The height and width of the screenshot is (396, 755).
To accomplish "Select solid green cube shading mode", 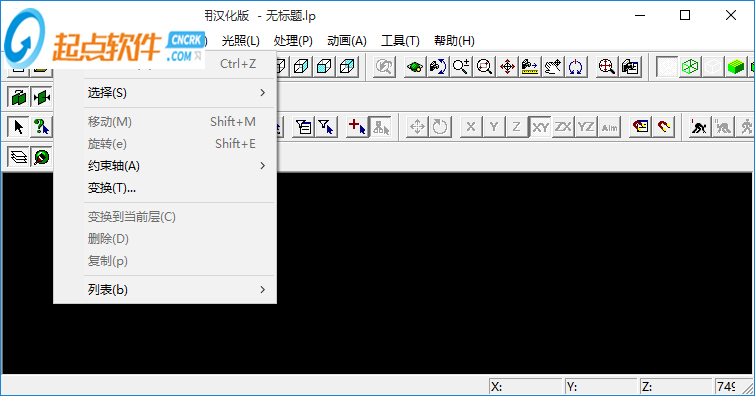I will (736, 67).
